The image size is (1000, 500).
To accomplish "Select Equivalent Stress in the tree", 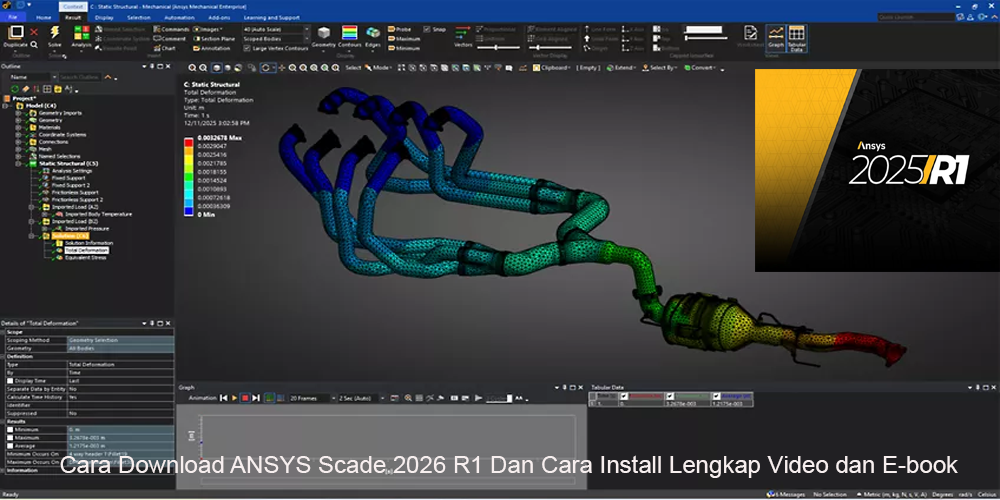I will (85, 258).
